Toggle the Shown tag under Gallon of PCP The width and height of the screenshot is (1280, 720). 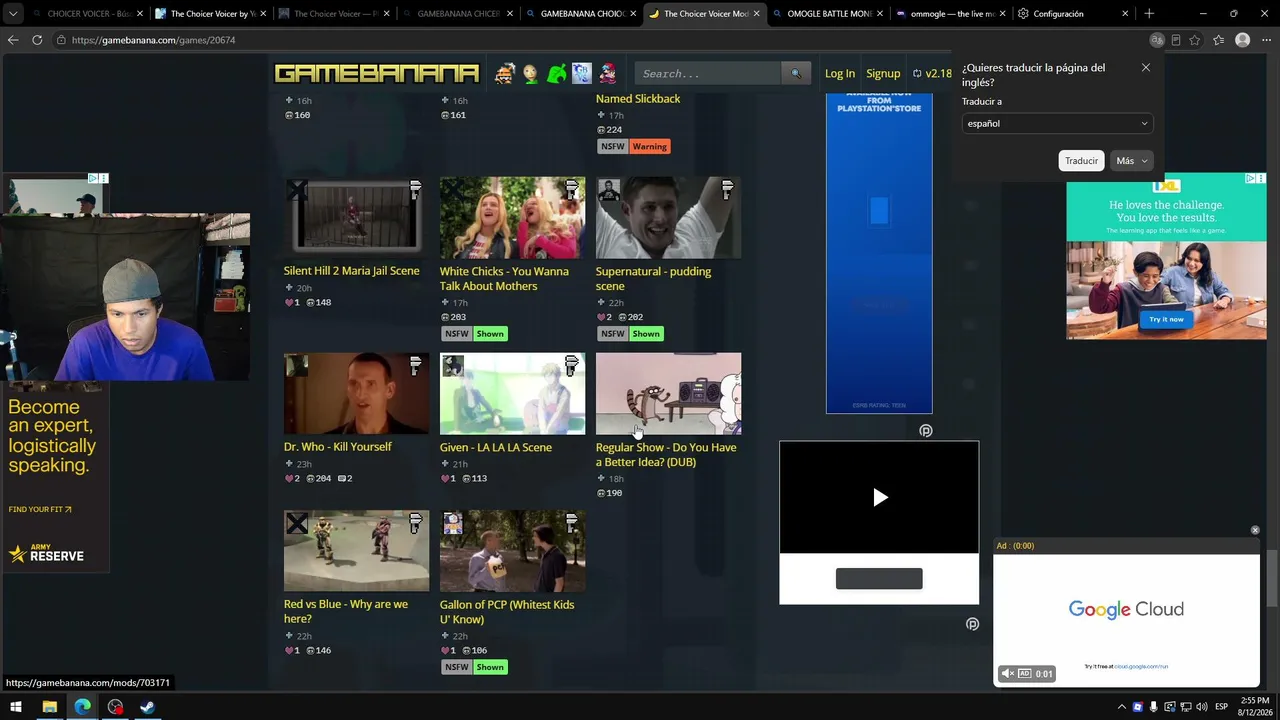[490, 667]
